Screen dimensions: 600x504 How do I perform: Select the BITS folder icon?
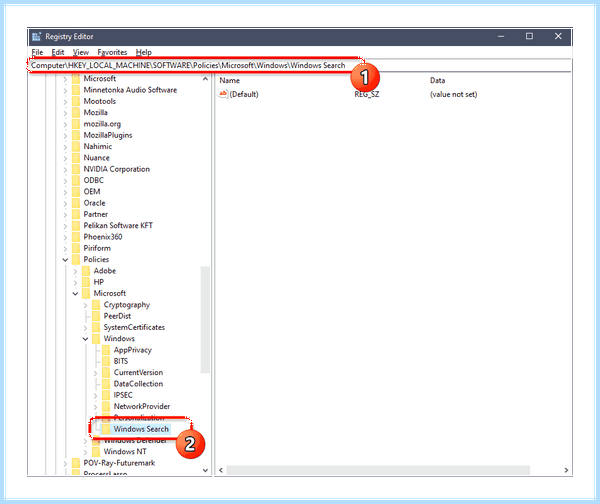pos(106,361)
